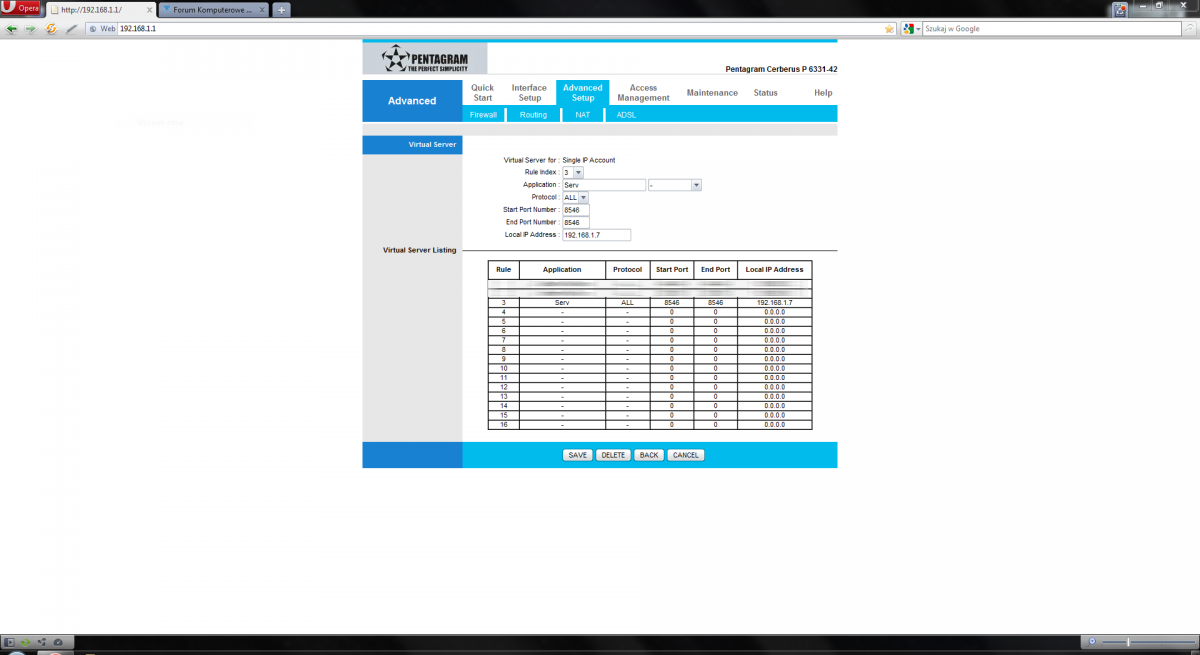Click the Pentagram logo
The width and height of the screenshot is (1200, 655).
tap(425, 59)
